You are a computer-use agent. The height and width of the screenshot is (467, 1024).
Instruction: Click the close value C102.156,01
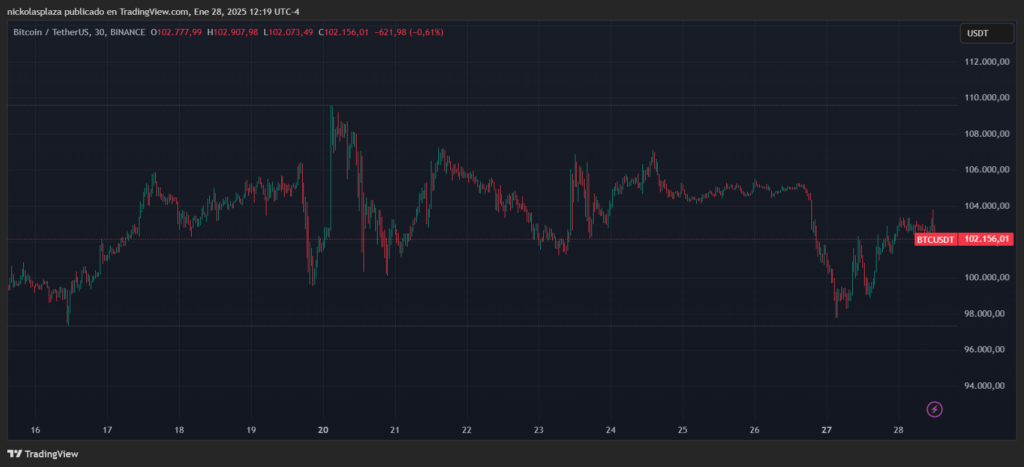[x=344, y=32]
